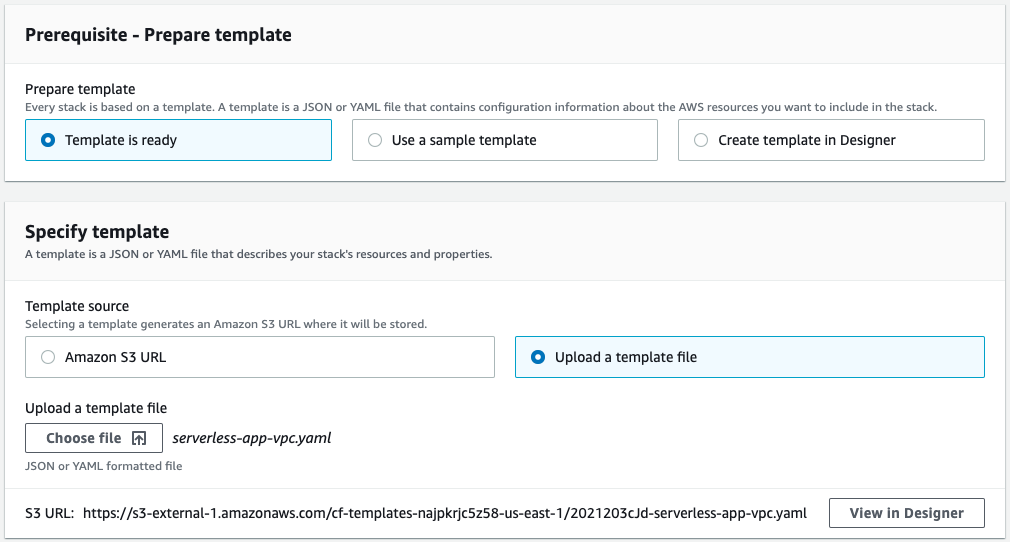Click the JSON or YAML formatted file hint
Image resolution: width=1010 pixels, height=542 pixels.
104,466
